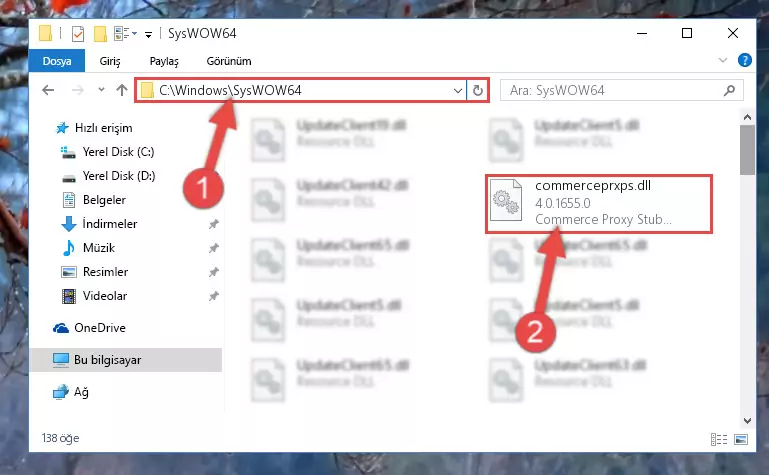Go up one folder level arrow
This screenshot has height=475, width=769.
122,90
